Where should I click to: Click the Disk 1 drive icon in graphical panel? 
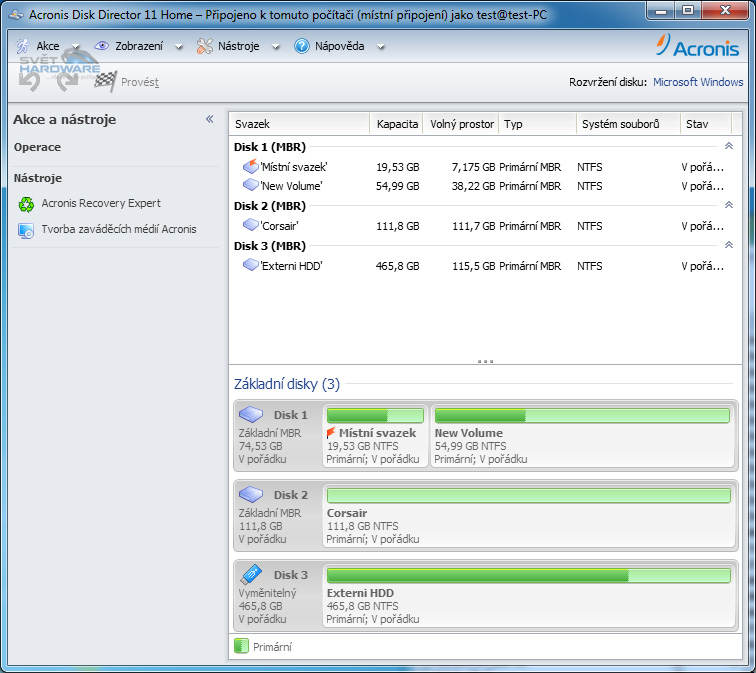pyautogui.click(x=251, y=414)
